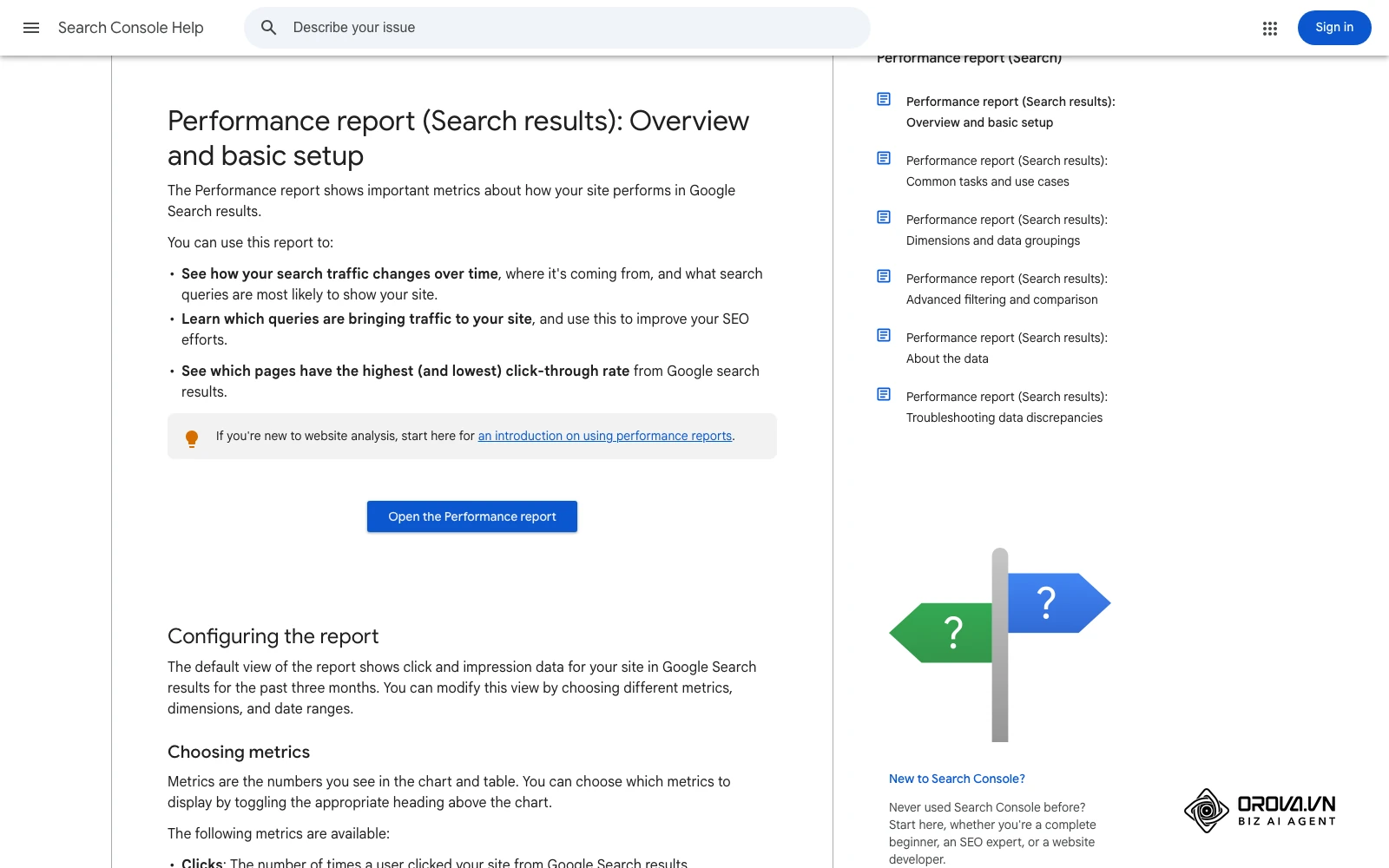1389x868 pixels.
Task: Open Dimensions and data groupings article
Action: [1007, 230]
